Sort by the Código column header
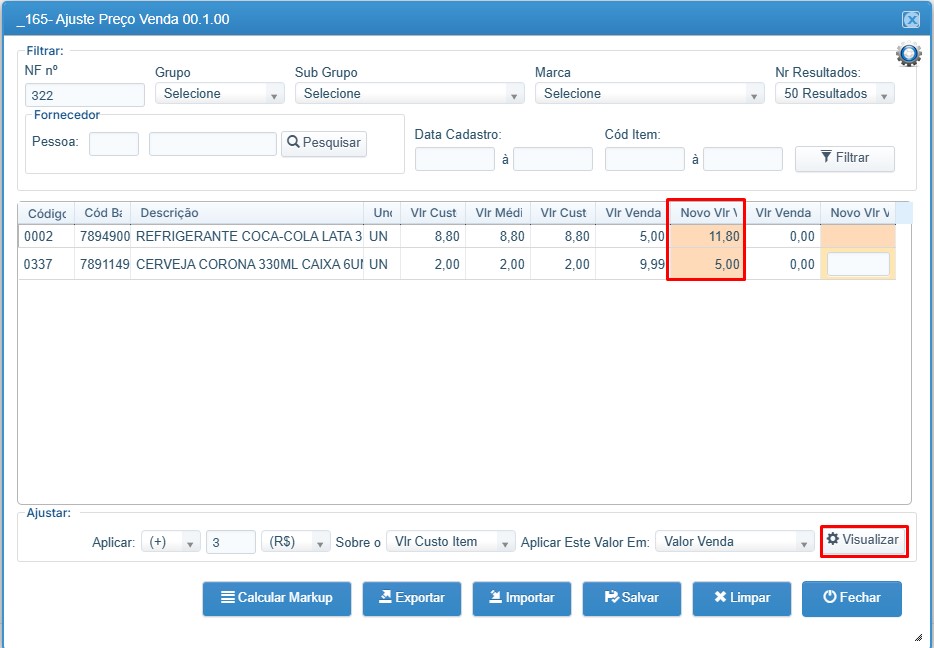The height and width of the screenshot is (648, 934). click(46, 213)
